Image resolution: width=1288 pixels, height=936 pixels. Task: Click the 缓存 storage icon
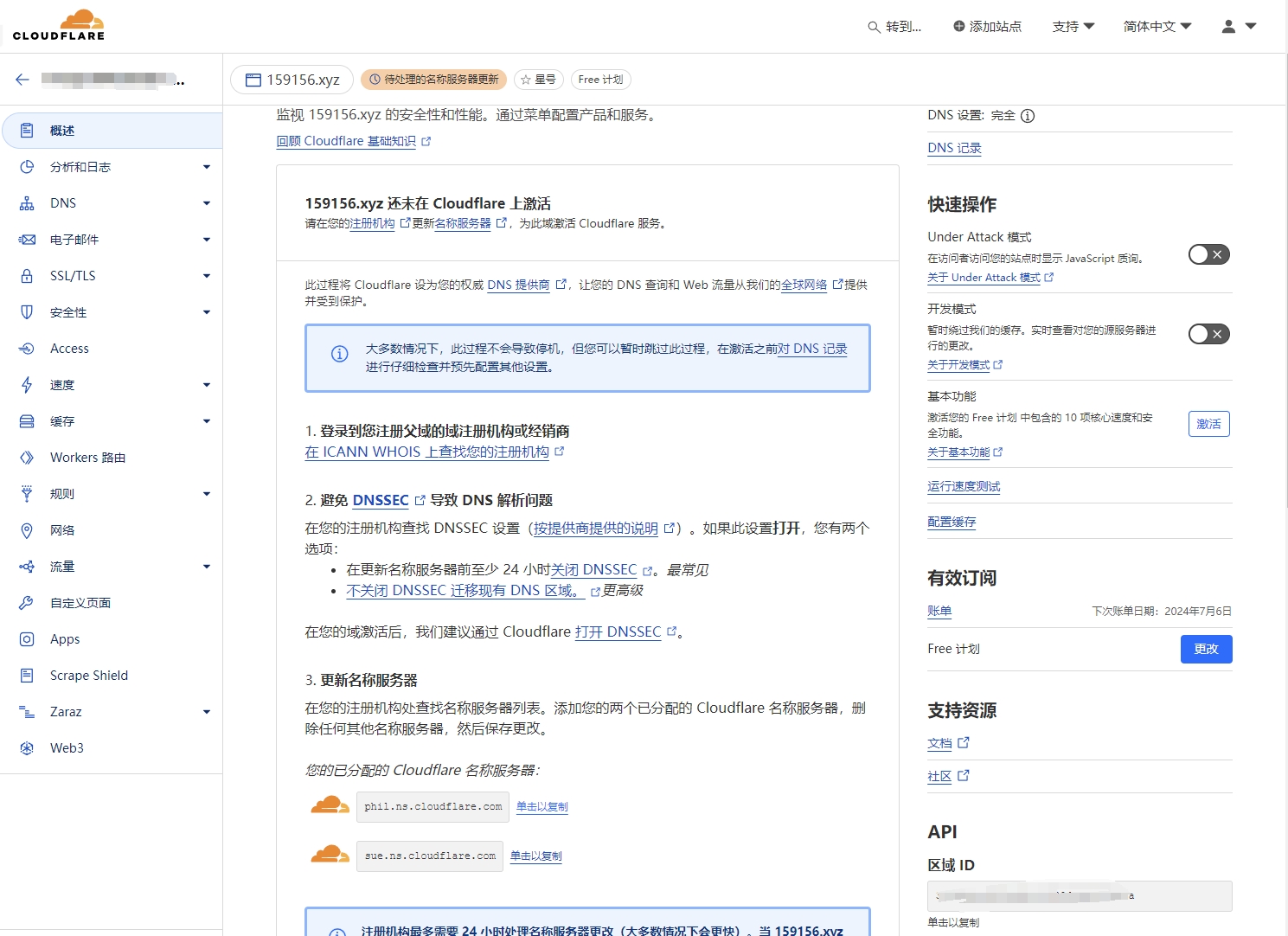pos(27,421)
